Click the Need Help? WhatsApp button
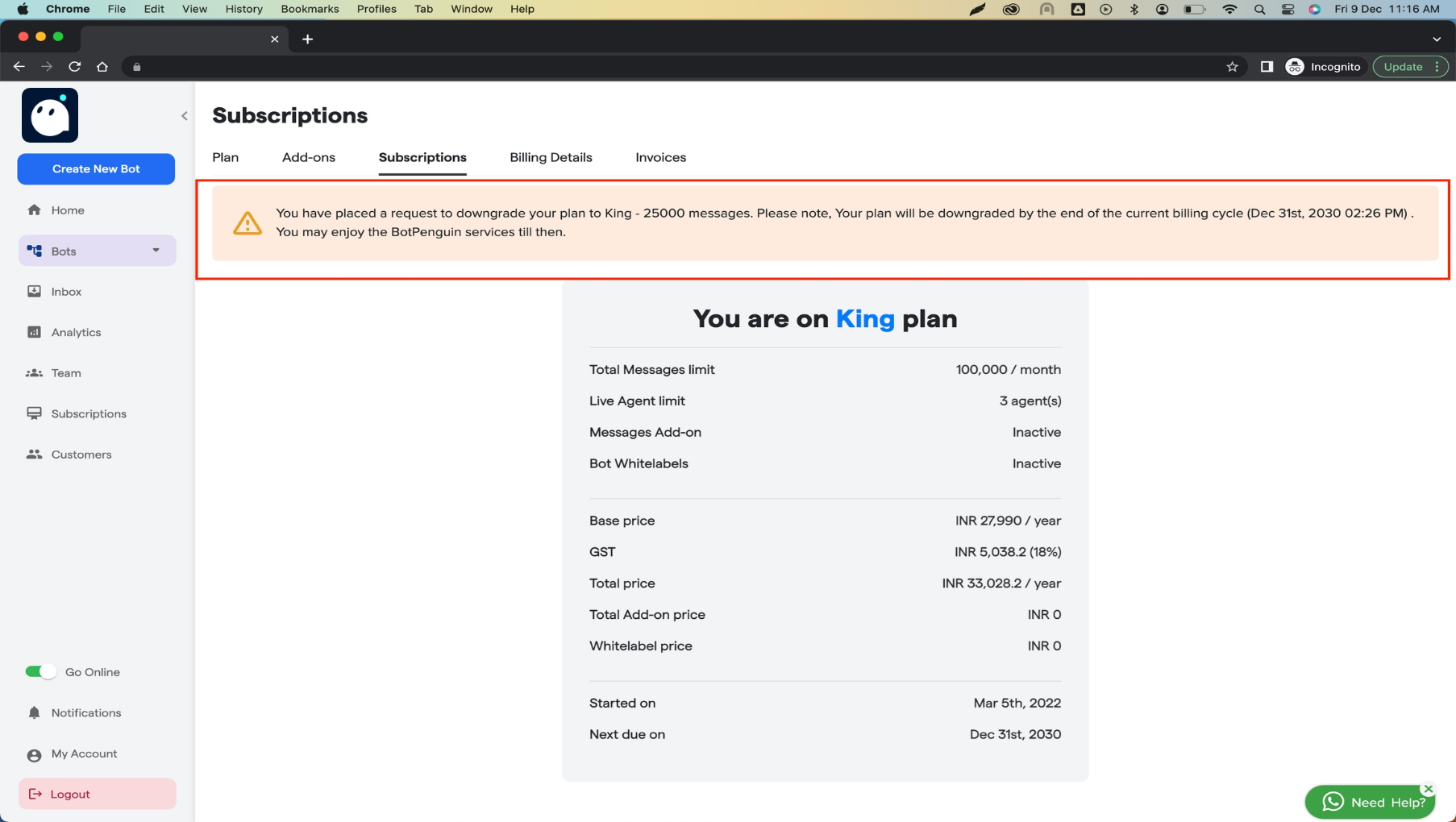 coord(1371,802)
